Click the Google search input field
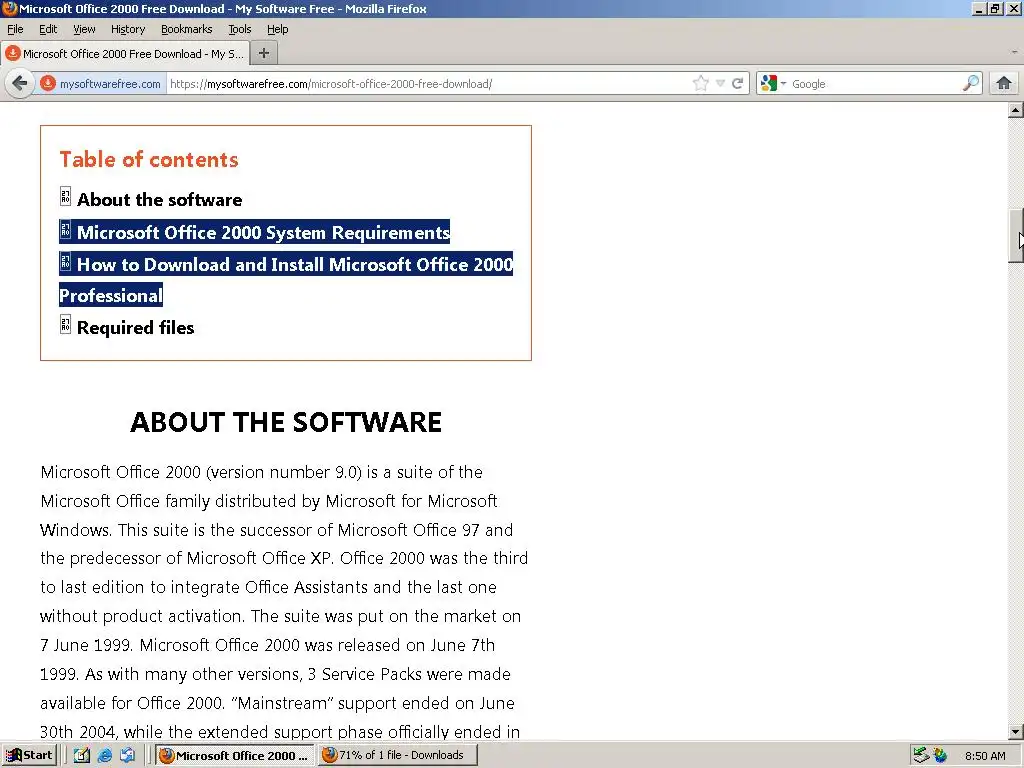 875,84
